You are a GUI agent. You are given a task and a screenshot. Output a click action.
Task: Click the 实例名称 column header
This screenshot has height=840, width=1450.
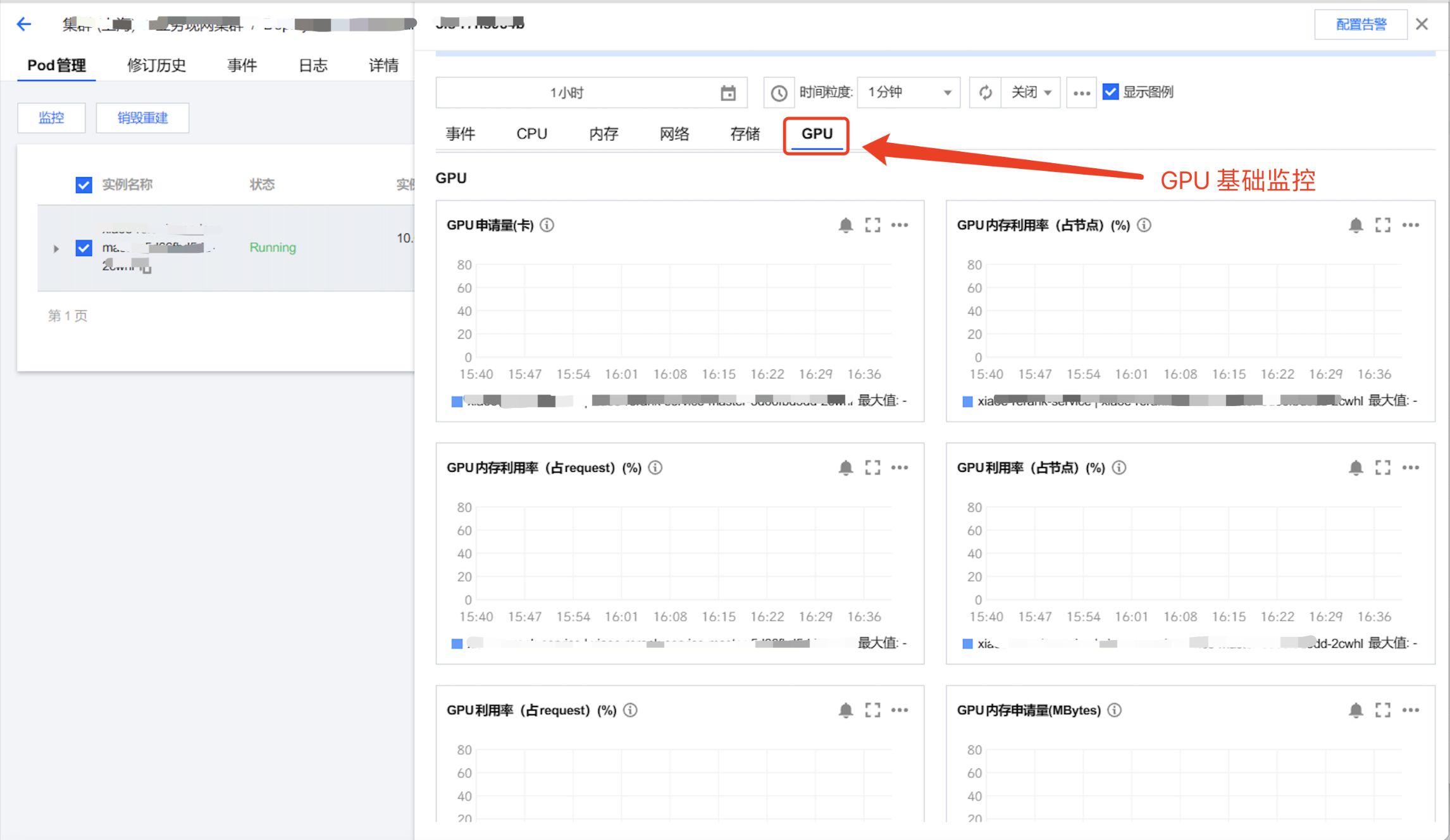(x=127, y=185)
